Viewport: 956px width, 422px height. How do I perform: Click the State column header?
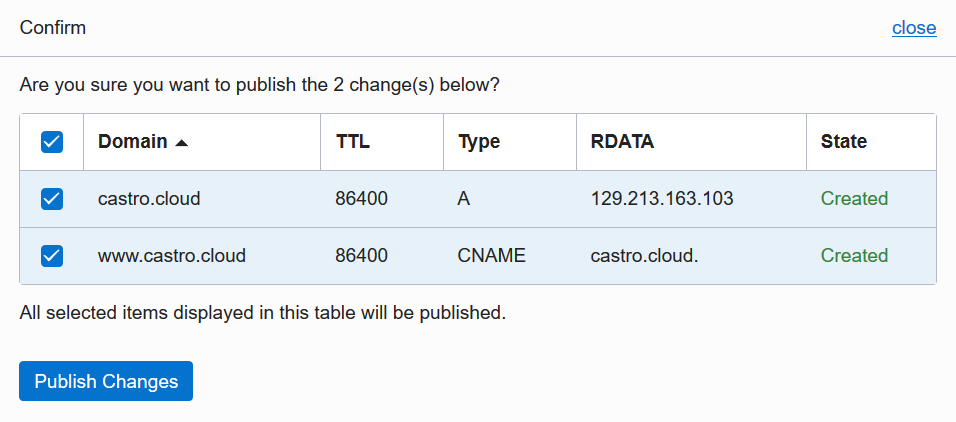click(843, 142)
